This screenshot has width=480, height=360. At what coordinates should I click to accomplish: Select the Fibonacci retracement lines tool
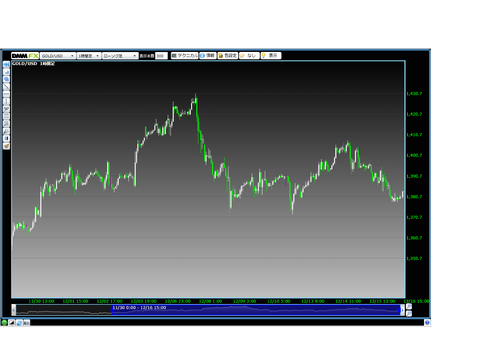coord(6,116)
